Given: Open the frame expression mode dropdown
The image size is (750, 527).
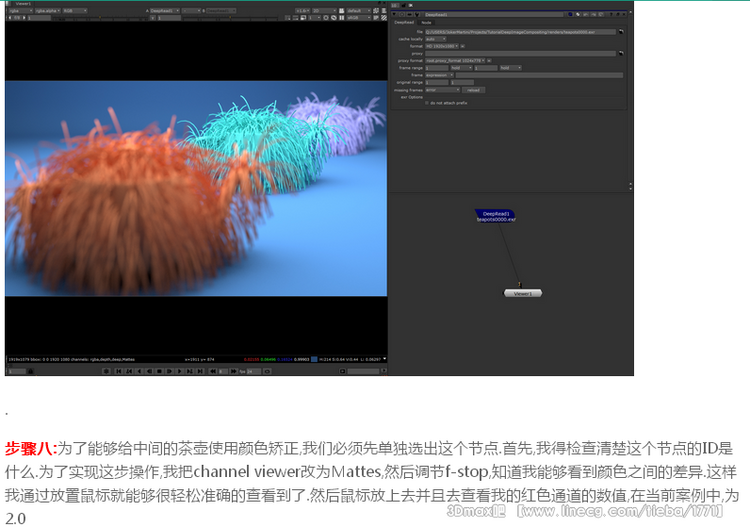Looking at the screenshot, I should point(440,75).
